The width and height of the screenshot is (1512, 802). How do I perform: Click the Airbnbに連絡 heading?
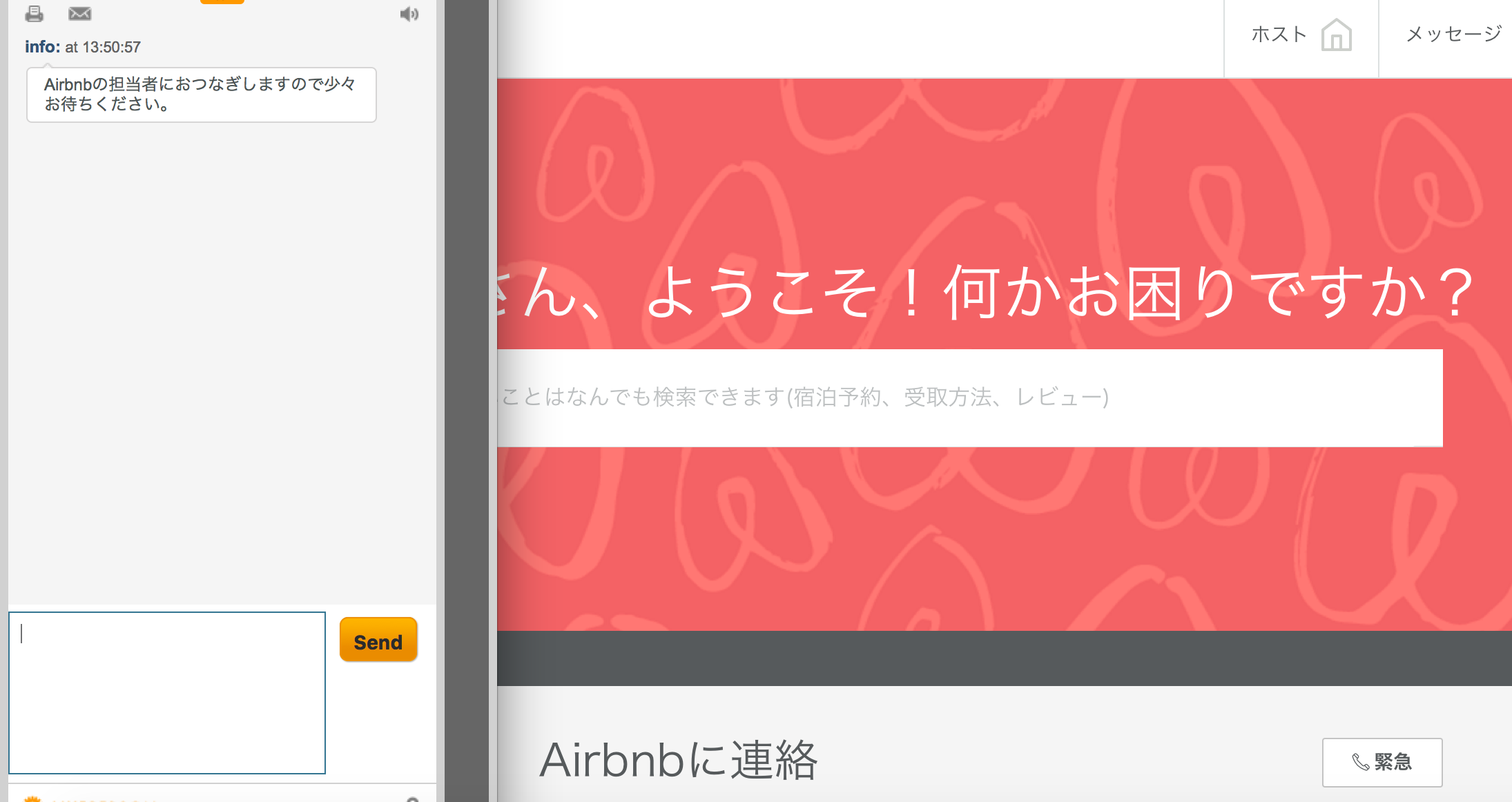679,761
